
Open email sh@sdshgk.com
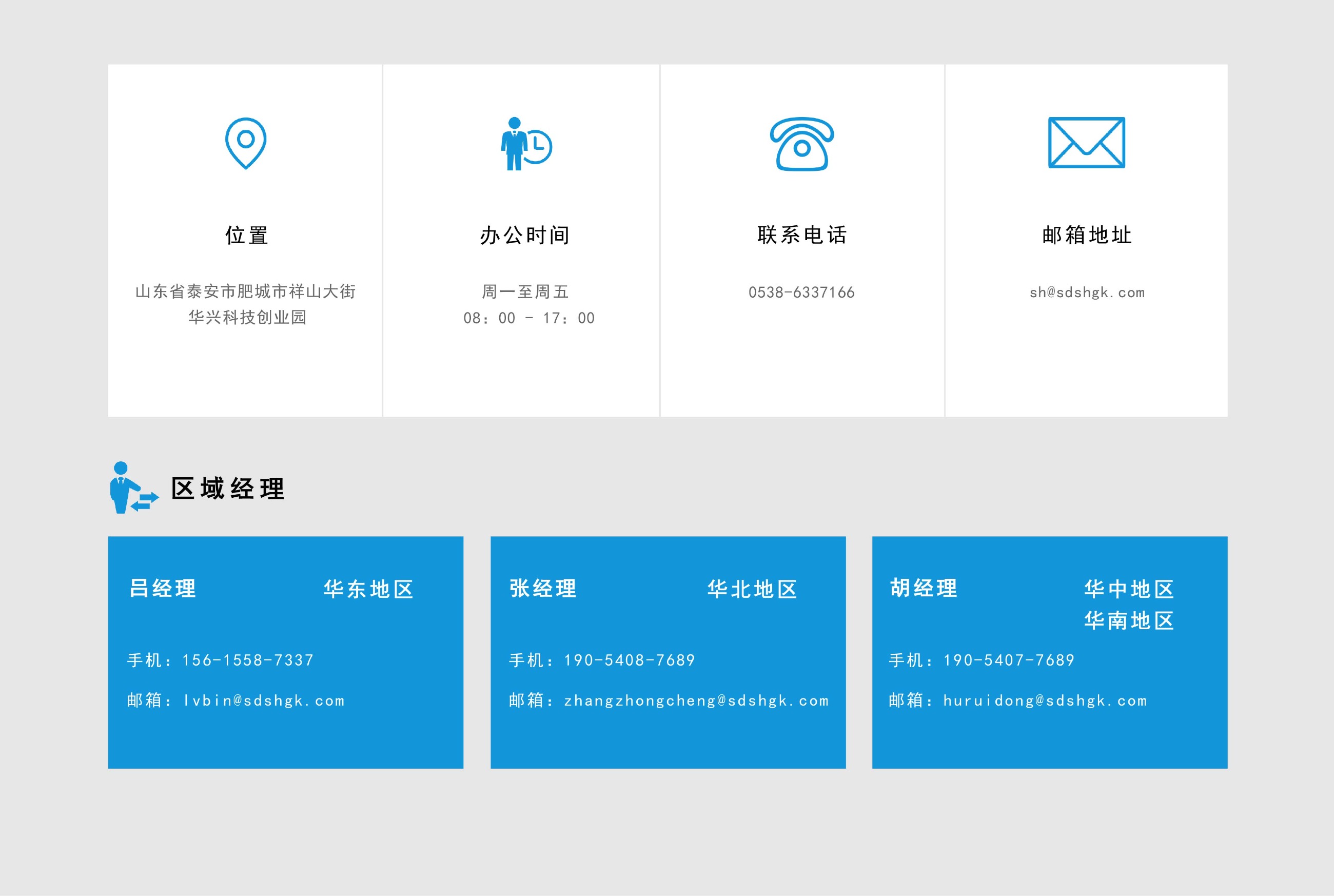click(x=1087, y=293)
